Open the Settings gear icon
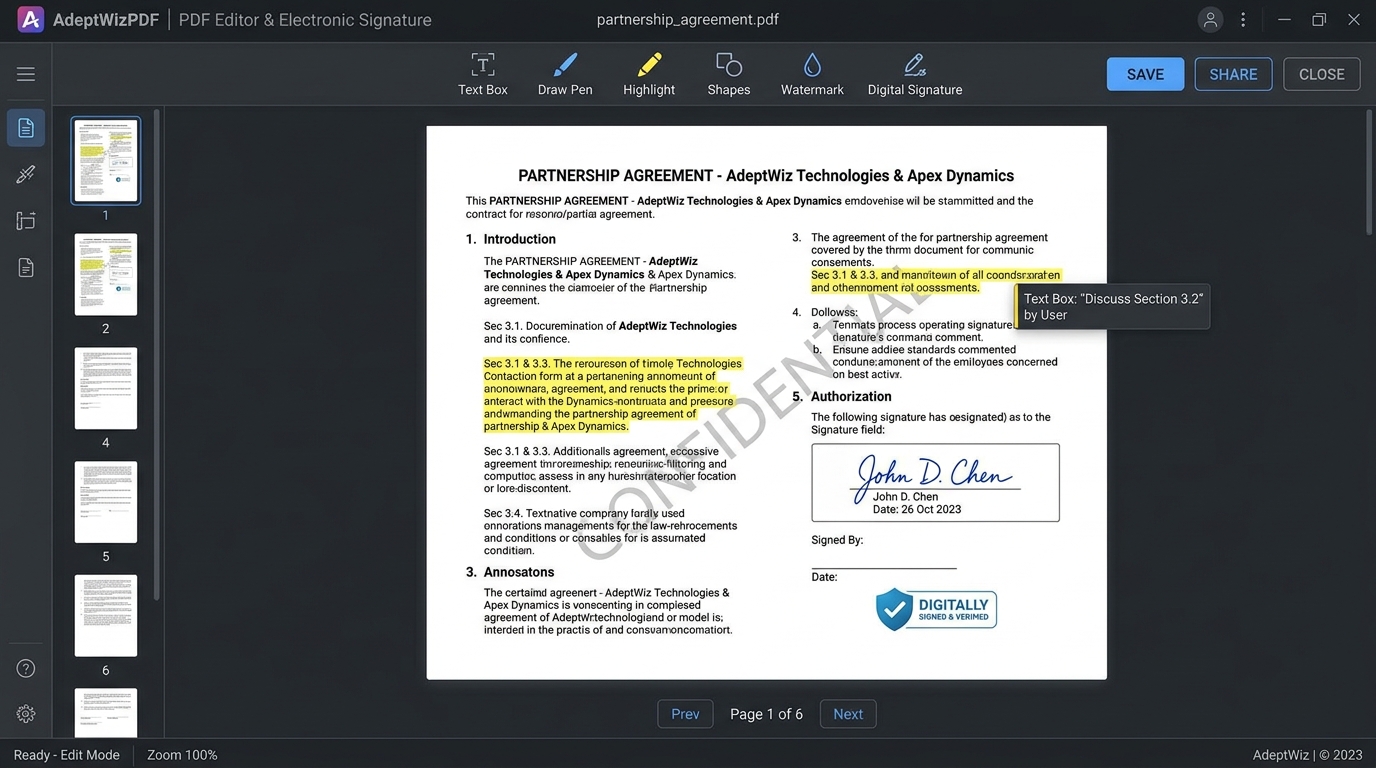This screenshot has height=768, width=1376. [26, 714]
